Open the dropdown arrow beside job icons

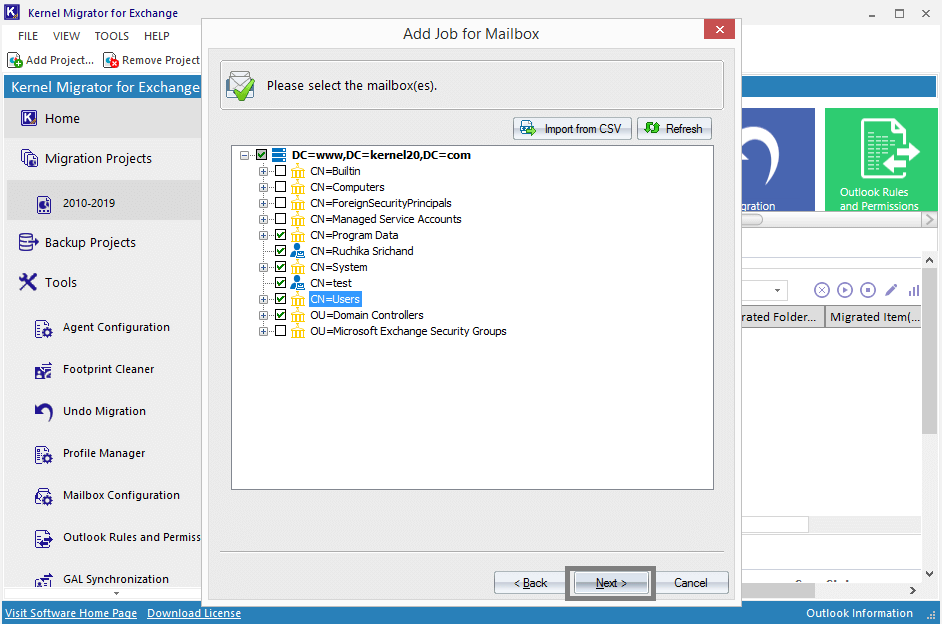(x=777, y=291)
